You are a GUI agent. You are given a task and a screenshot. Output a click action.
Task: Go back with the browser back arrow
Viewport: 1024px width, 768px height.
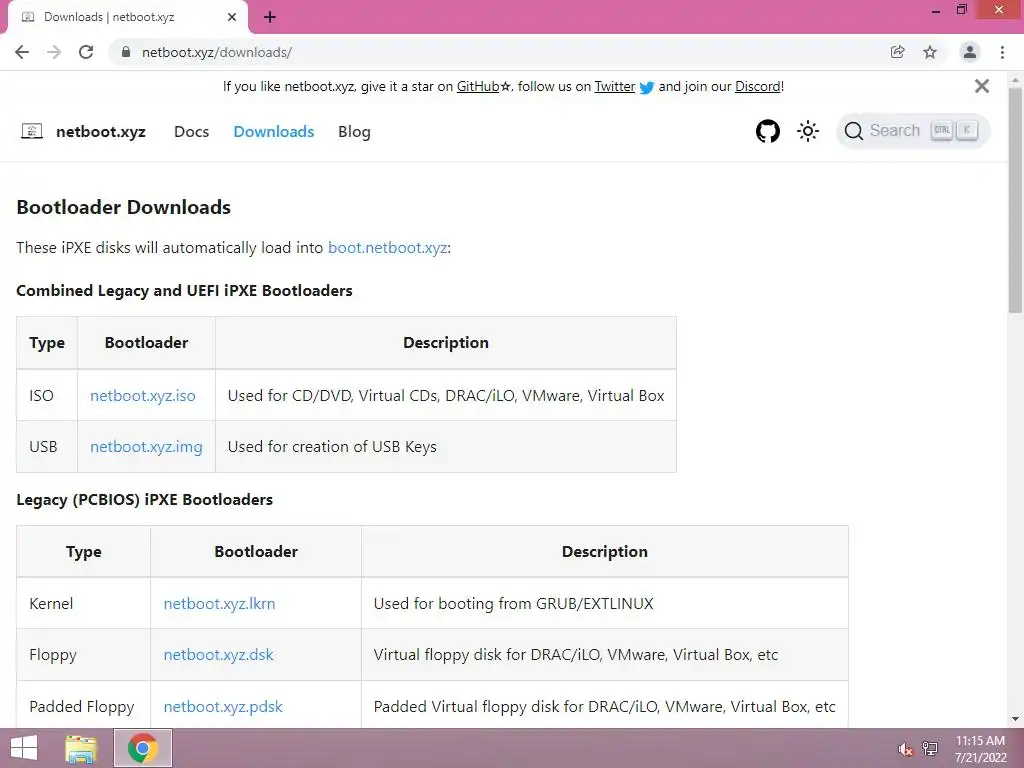(22, 52)
